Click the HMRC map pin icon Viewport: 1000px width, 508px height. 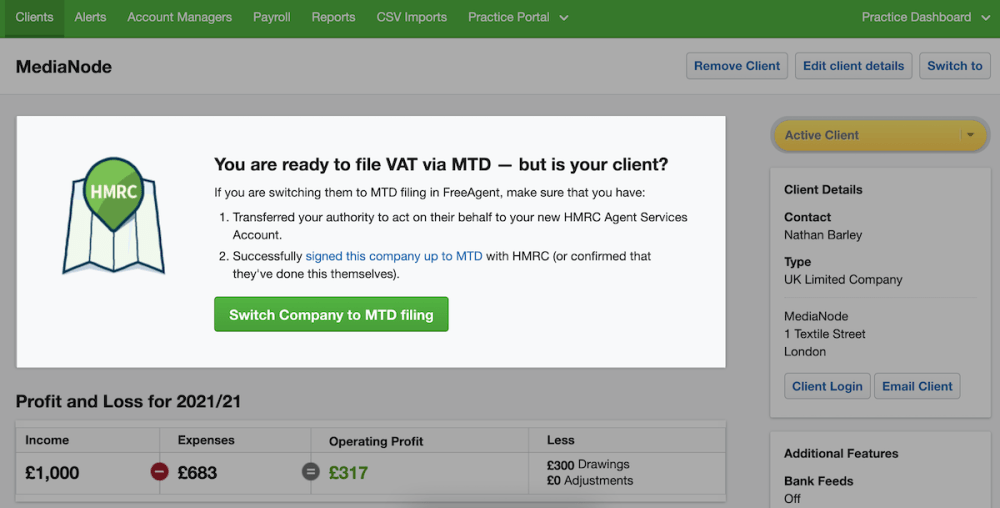point(114,215)
